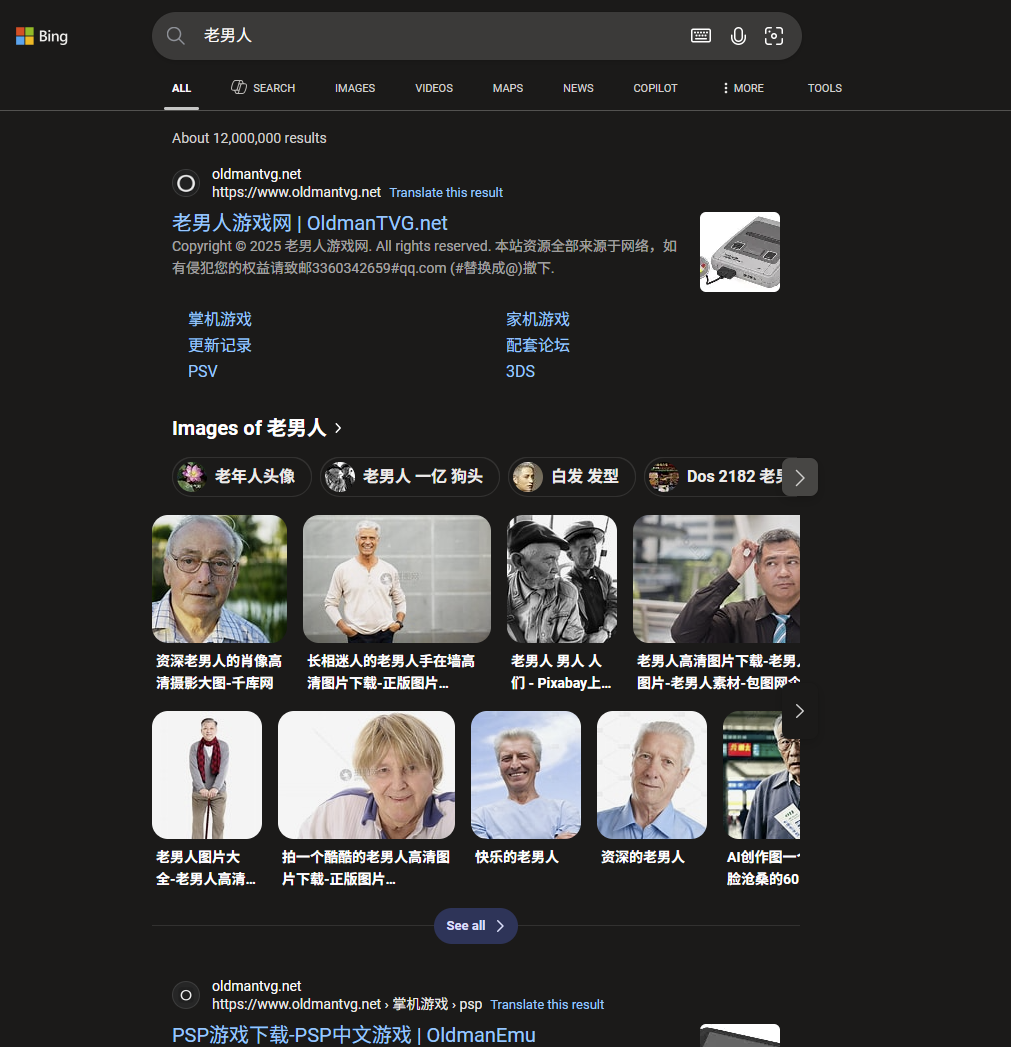Open the PSV sitelink
1011x1047 pixels.
click(x=202, y=371)
